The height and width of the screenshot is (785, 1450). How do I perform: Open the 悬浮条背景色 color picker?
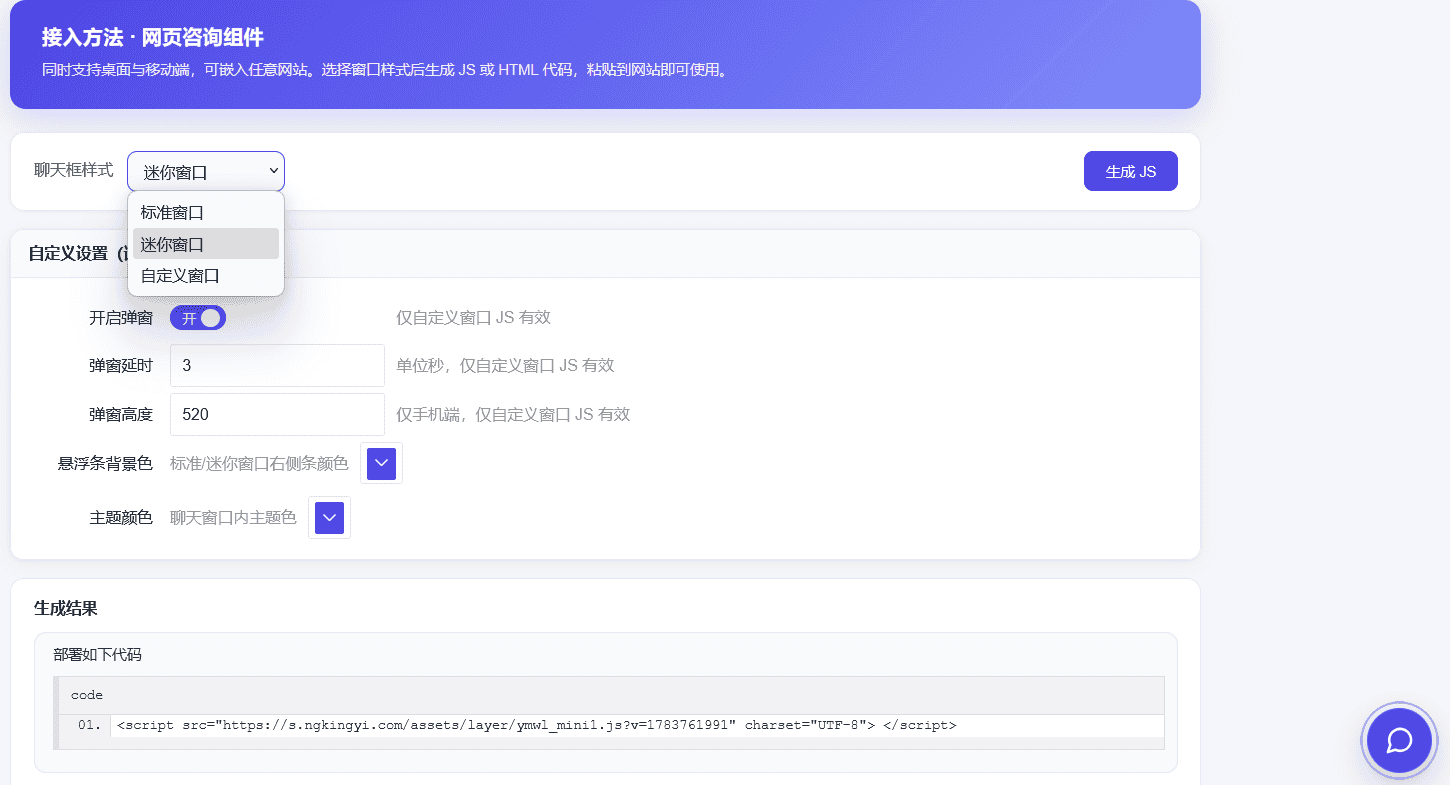[x=381, y=463]
